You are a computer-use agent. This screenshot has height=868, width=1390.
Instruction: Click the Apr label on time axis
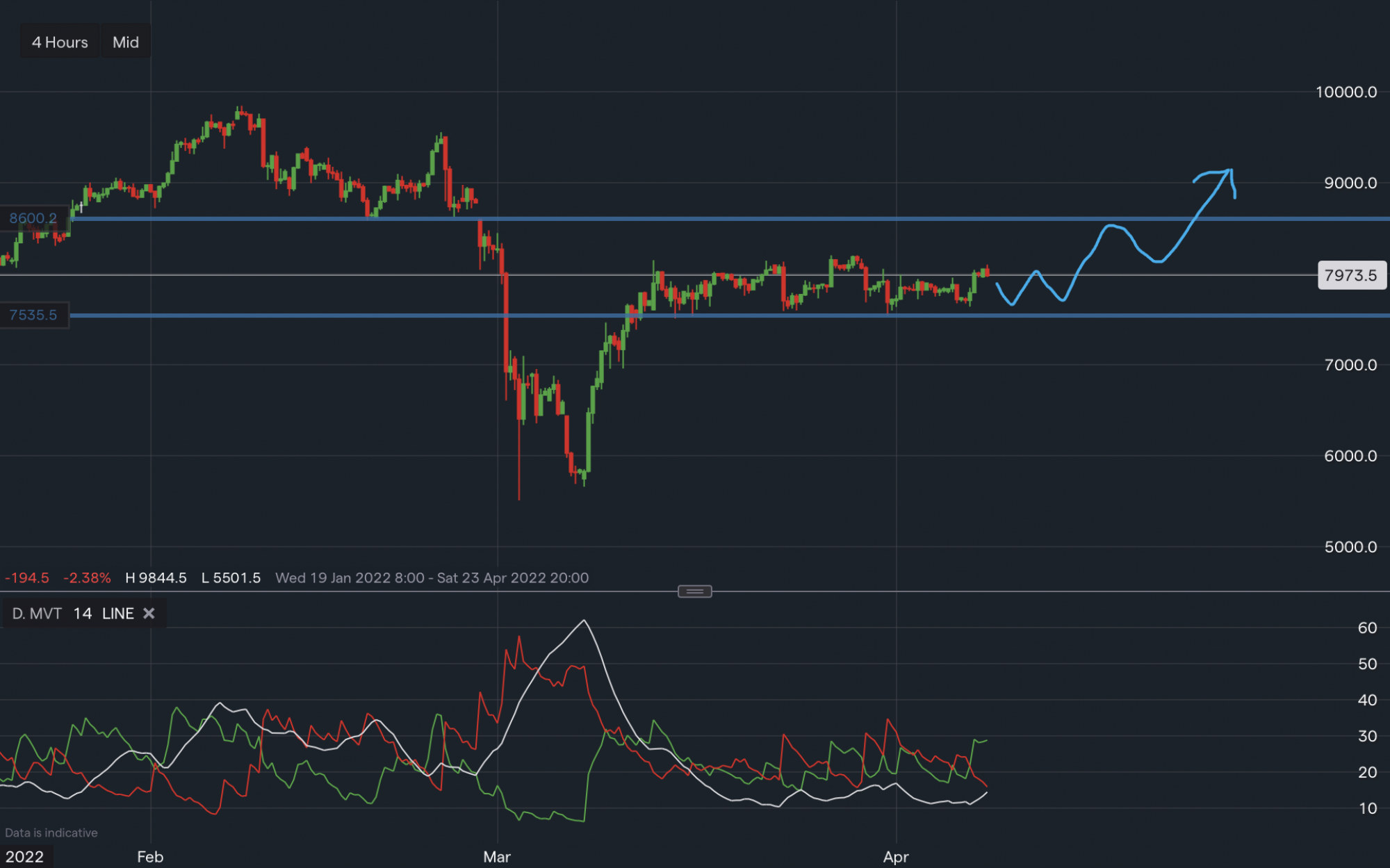pyautogui.click(x=896, y=857)
